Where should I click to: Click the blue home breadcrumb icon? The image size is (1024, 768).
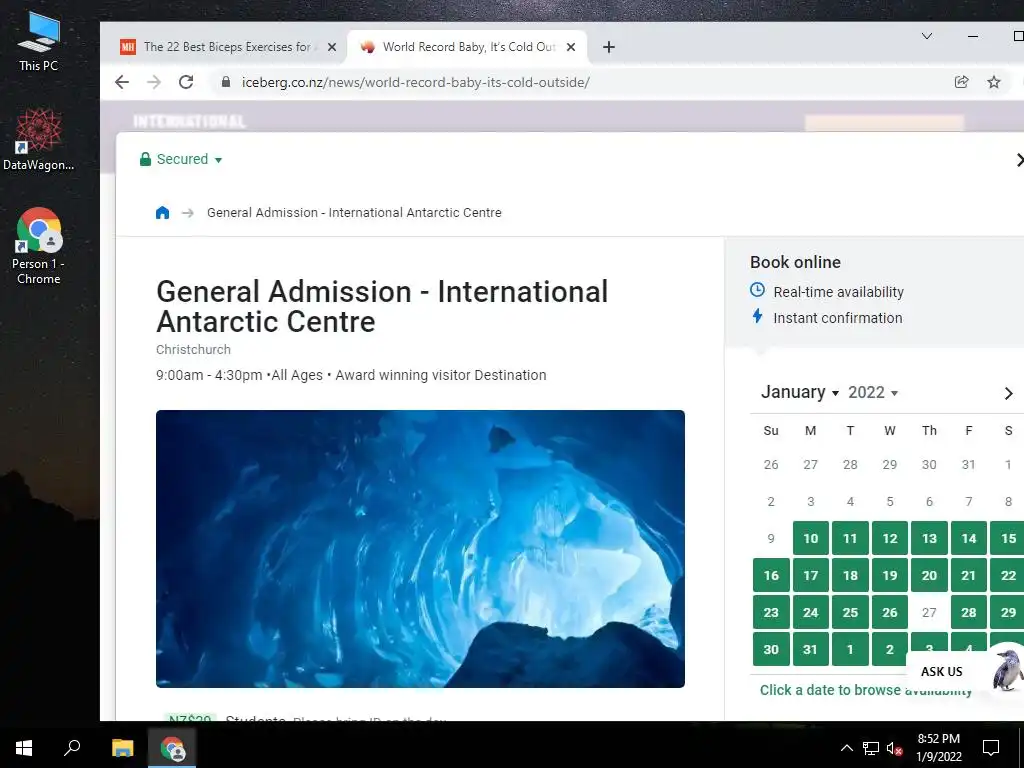coord(163,212)
